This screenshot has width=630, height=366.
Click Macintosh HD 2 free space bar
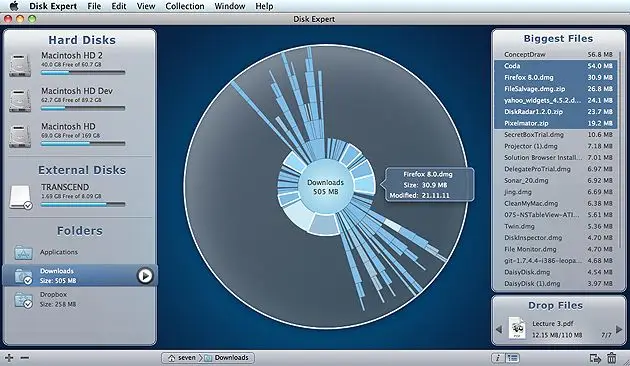(x=83, y=73)
